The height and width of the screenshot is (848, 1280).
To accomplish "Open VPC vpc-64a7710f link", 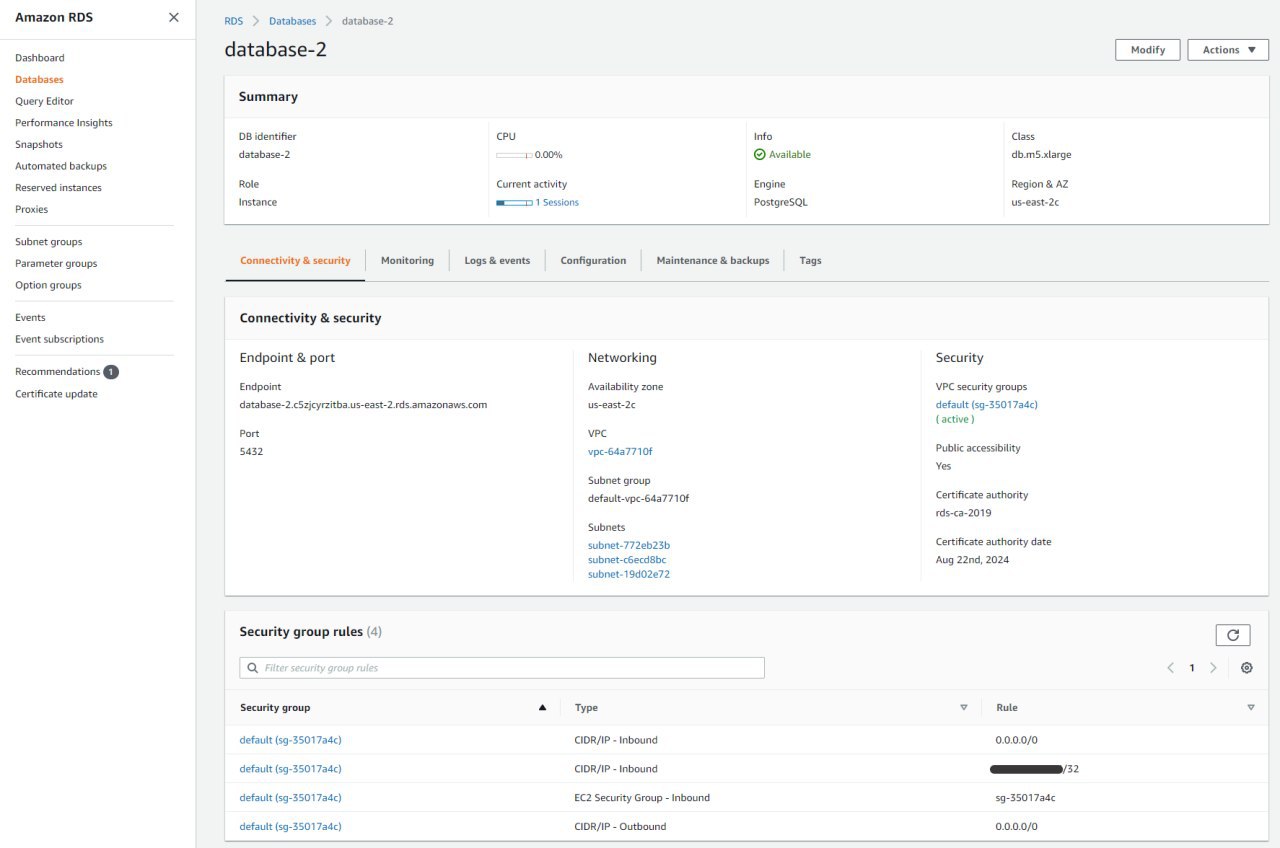I will pos(620,452).
